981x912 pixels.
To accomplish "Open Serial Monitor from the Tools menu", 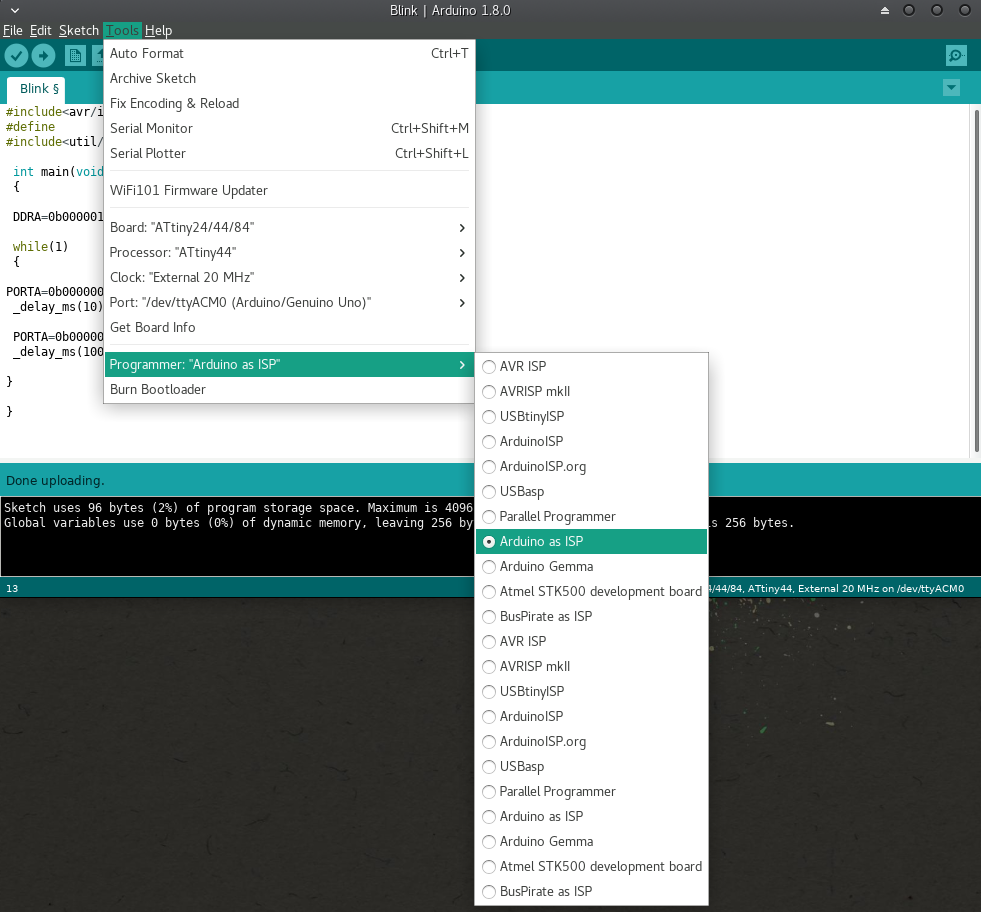I will [289, 128].
